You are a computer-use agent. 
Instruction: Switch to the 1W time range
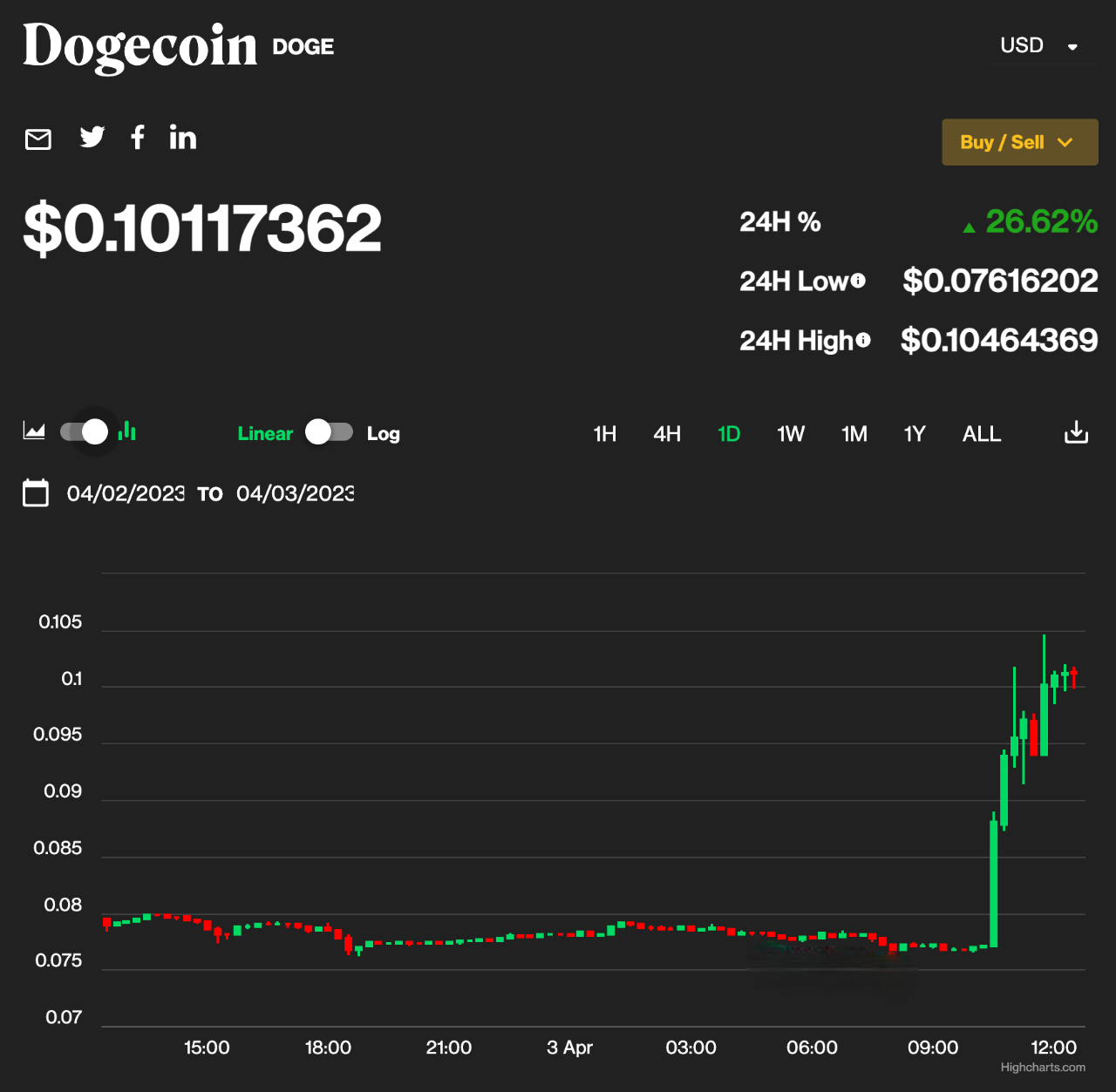(x=791, y=434)
